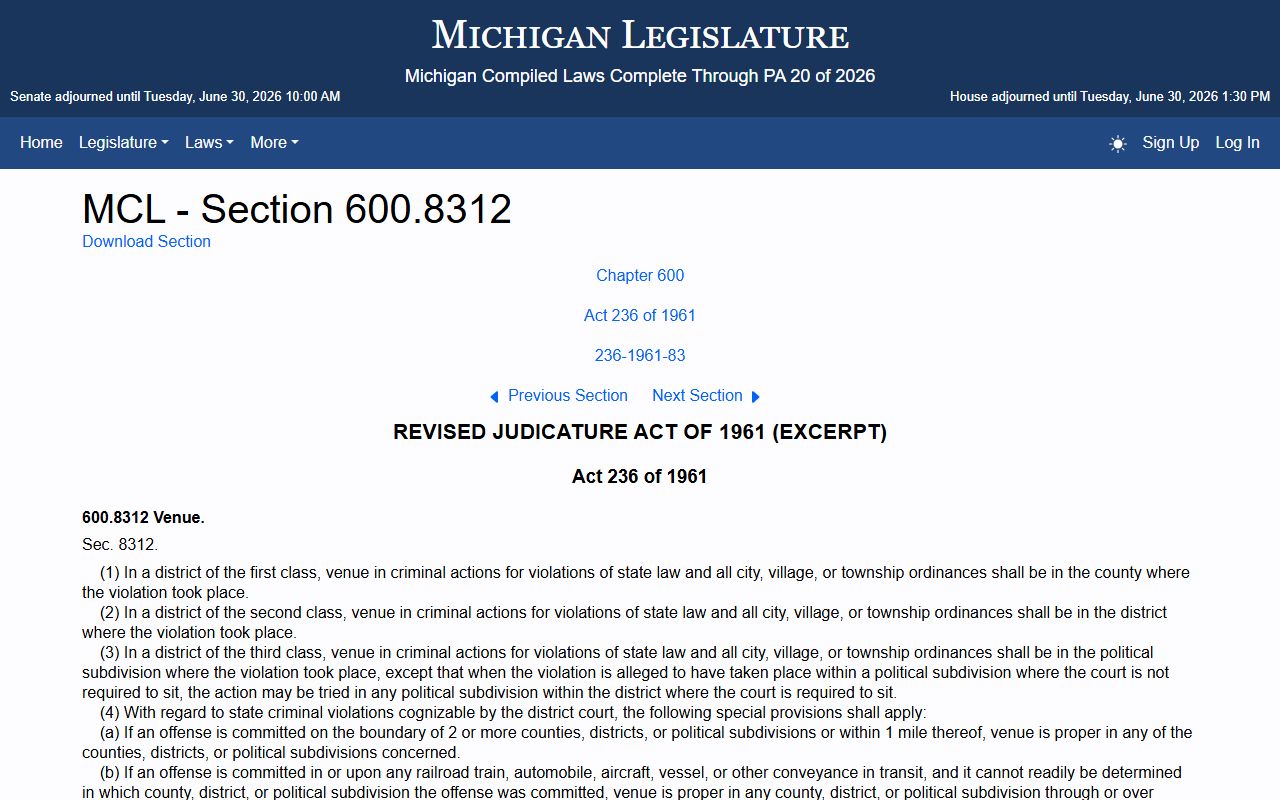Open the Act 236 of 1961 link
Image resolution: width=1280 pixels, height=800 pixels.
[640, 315]
